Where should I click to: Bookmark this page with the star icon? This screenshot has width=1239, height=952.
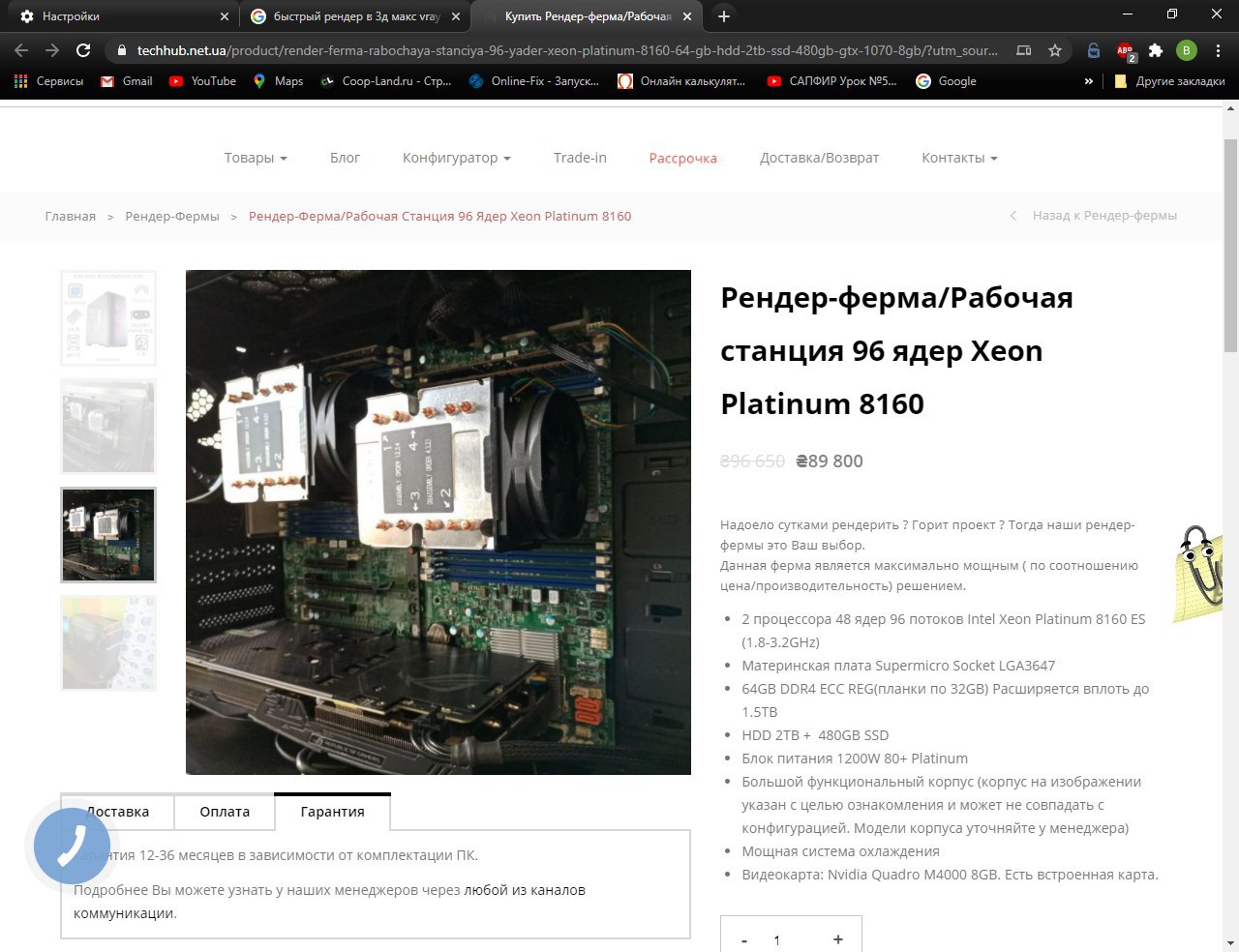pos(1055,50)
